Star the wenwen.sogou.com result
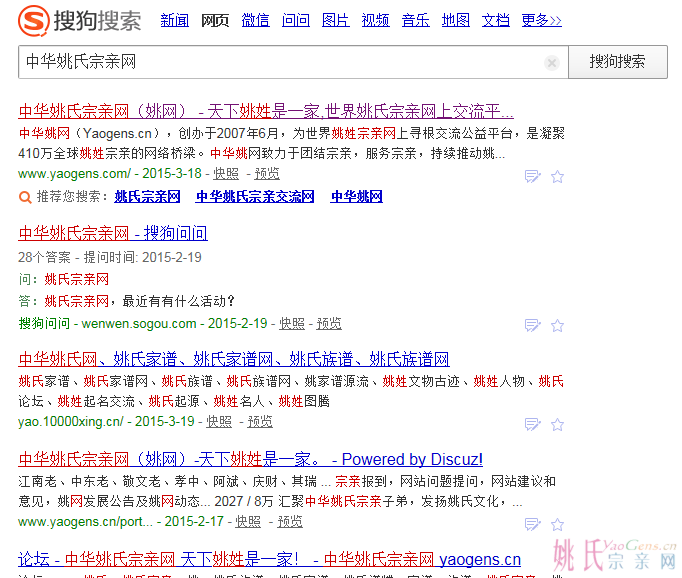Screen dimensions: 682x578 point(557,325)
